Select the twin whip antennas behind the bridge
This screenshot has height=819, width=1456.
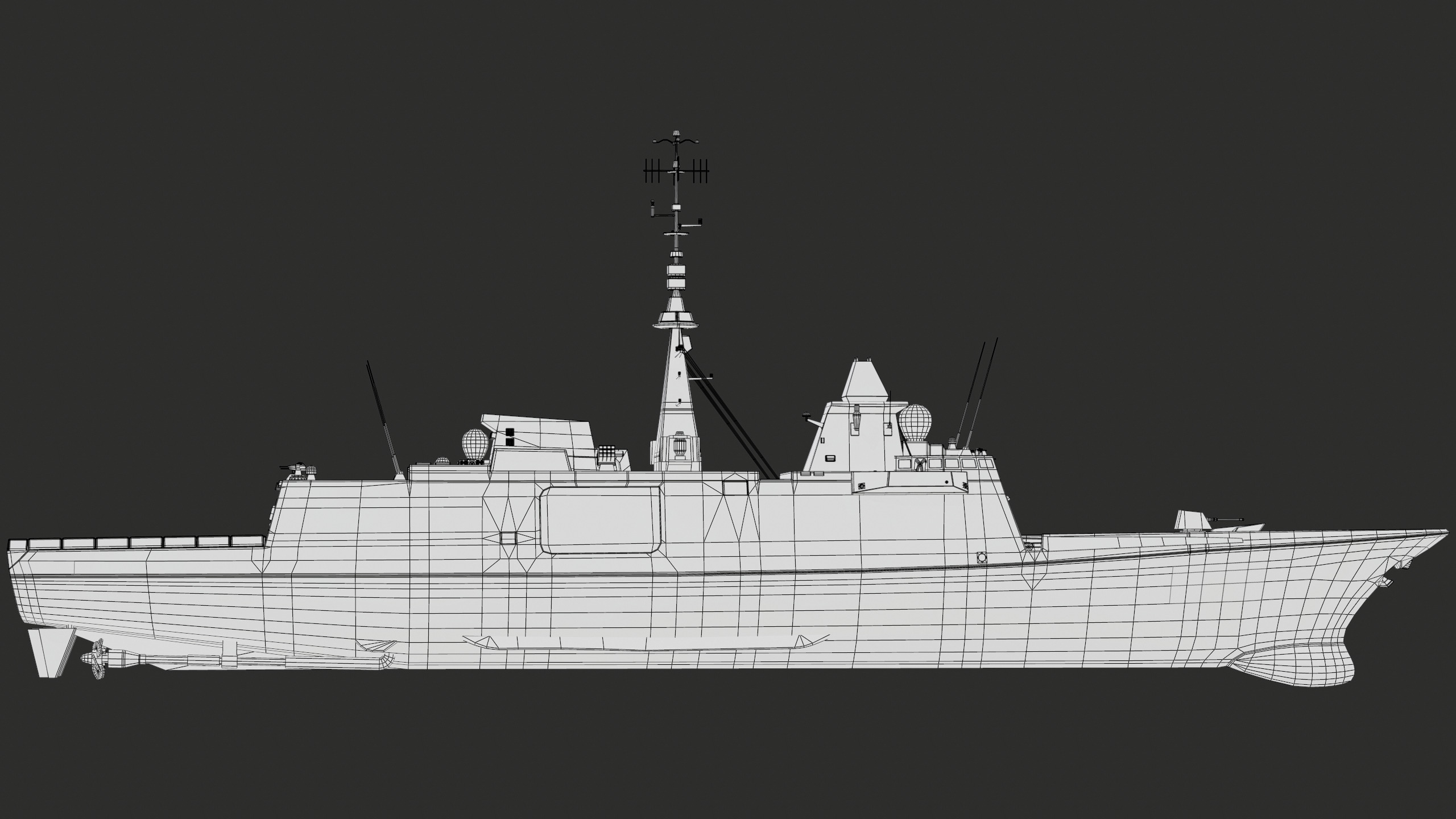(x=975, y=394)
